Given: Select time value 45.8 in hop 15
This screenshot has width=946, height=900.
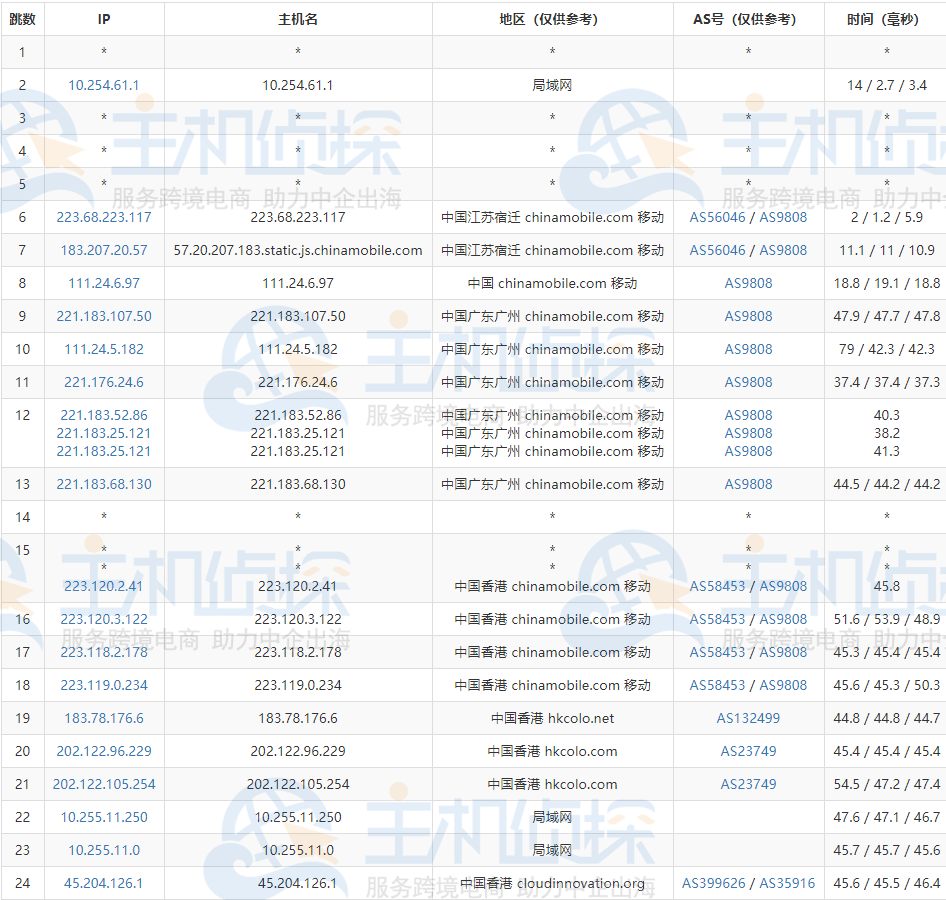Looking at the screenshot, I should point(886,586).
